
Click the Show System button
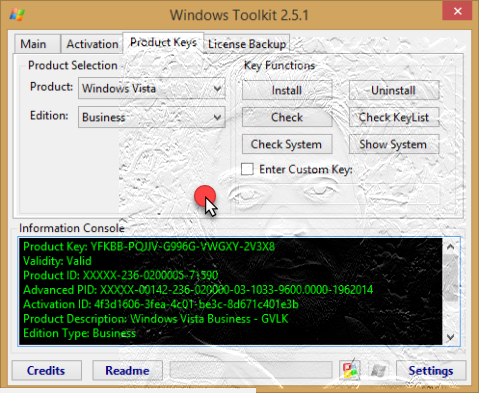(x=394, y=144)
